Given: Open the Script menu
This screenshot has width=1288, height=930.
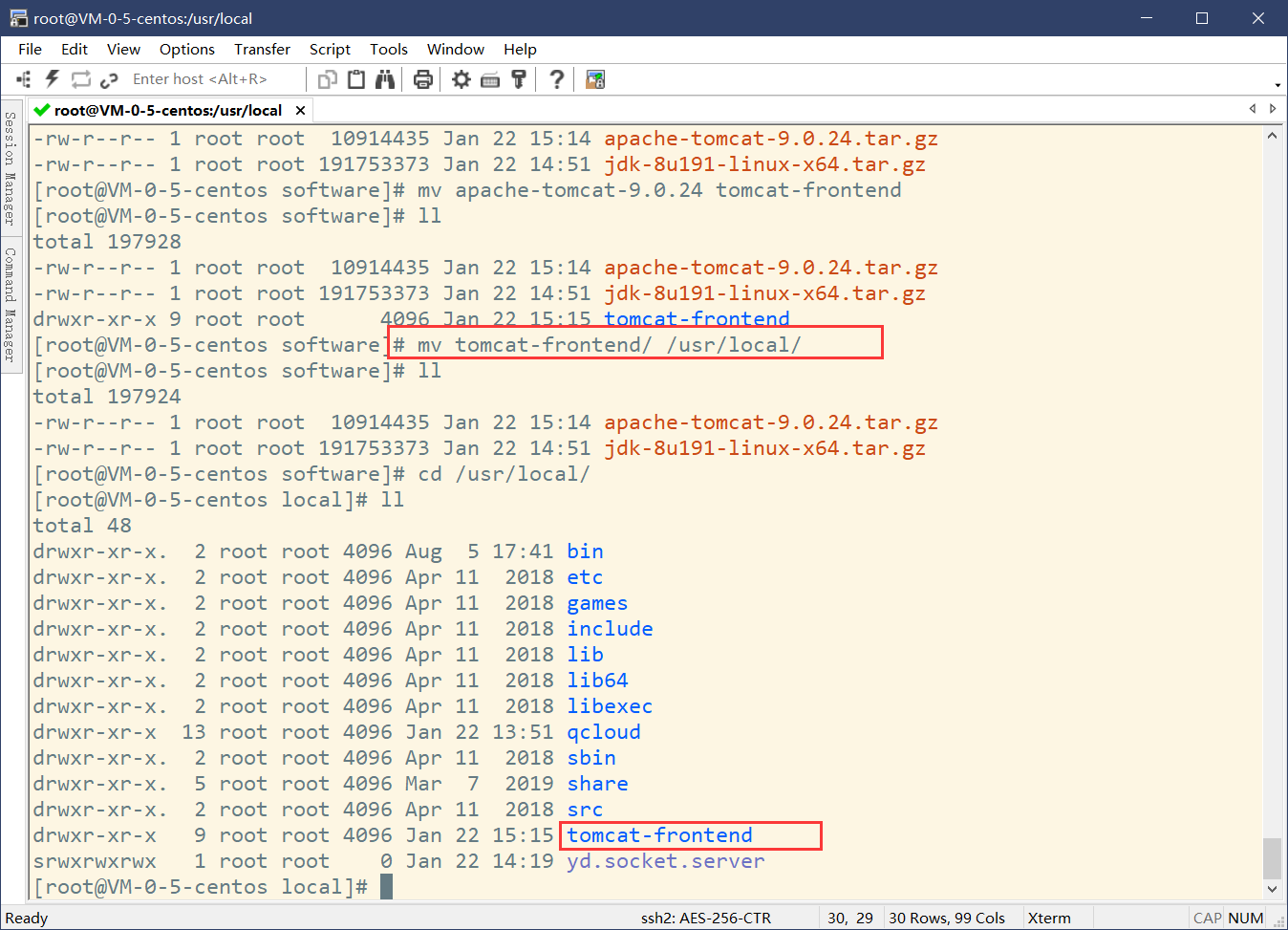Looking at the screenshot, I should click(330, 50).
